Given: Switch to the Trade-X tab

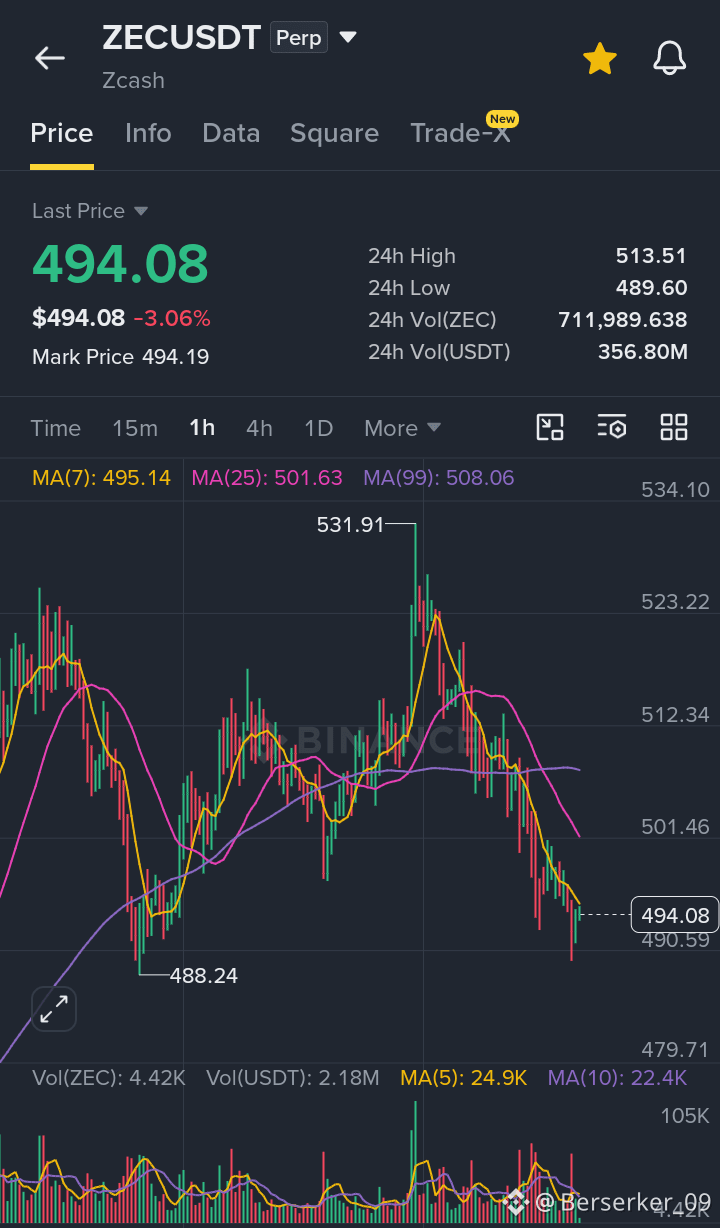Looking at the screenshot, I should (x=461, y=133).
